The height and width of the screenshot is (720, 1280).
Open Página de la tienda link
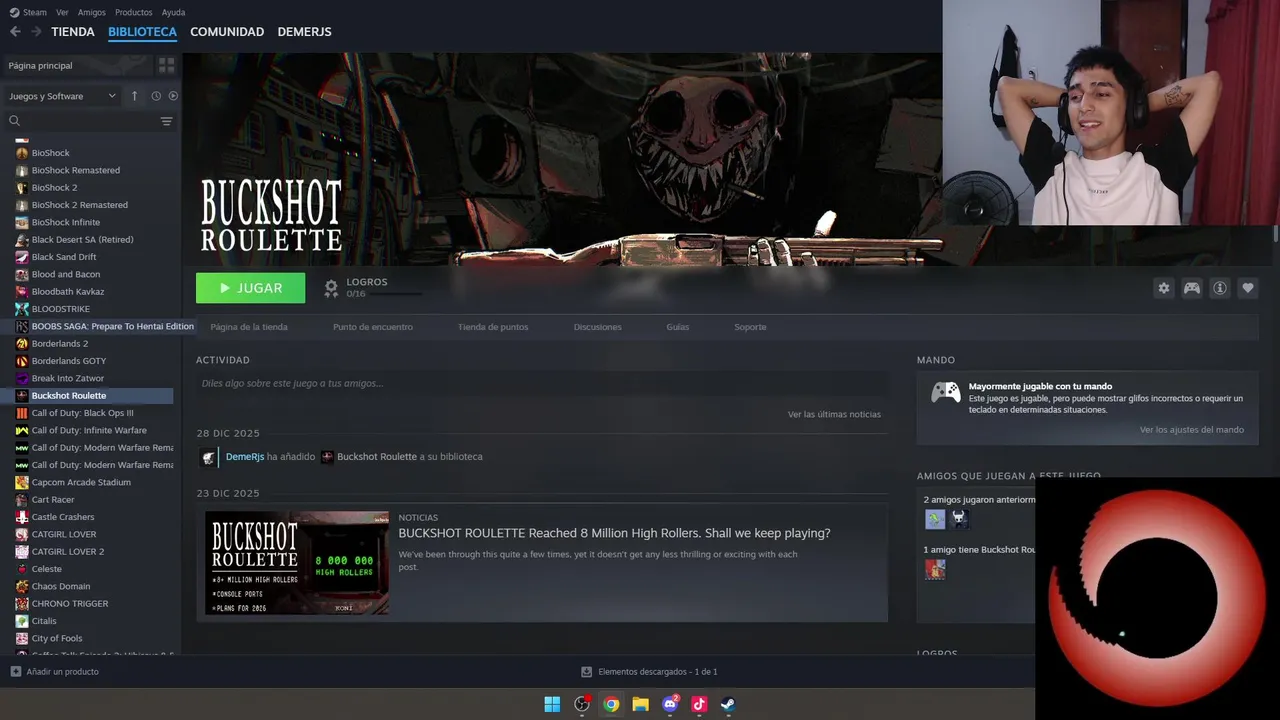(249, 327)
